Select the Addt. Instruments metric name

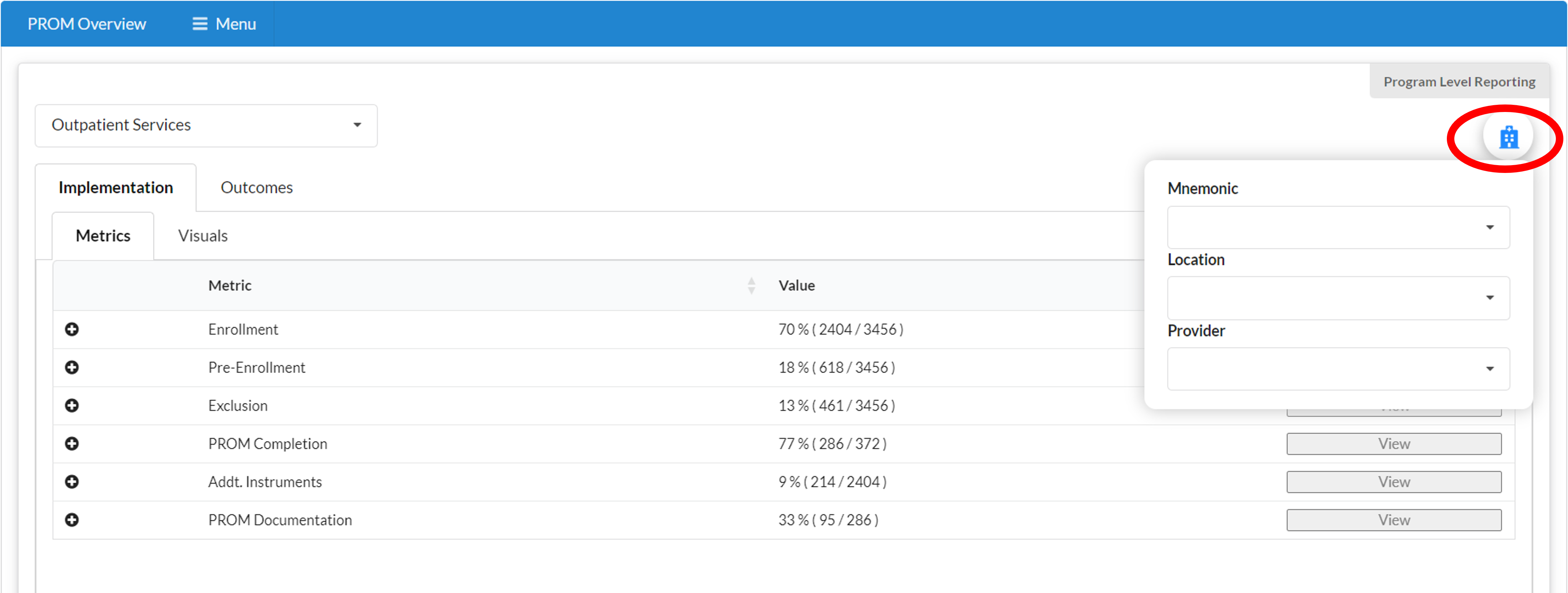tap(265, 482)
